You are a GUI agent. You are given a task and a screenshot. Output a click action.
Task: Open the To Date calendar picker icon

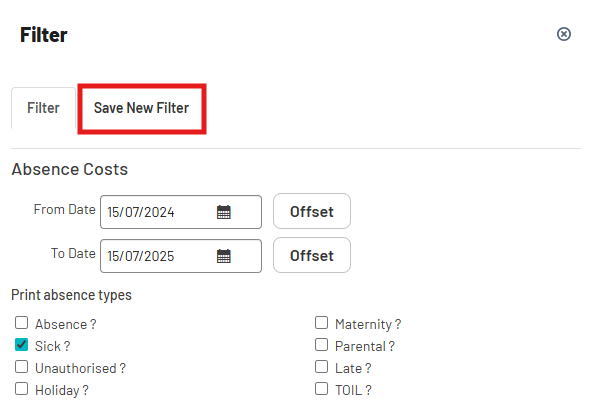coord(224,256)
